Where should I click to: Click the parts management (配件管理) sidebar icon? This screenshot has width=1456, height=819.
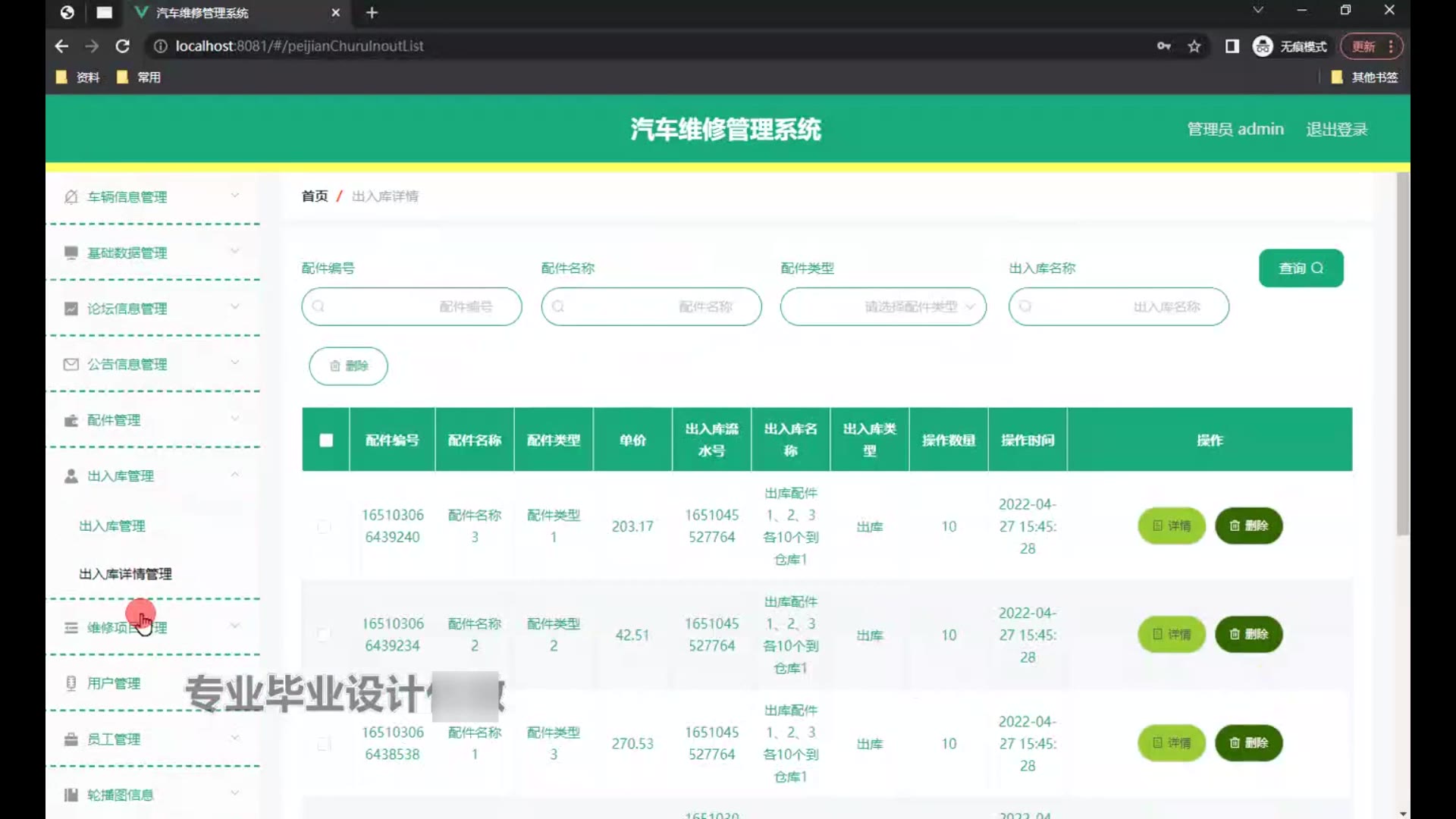(x=71, y=420)
